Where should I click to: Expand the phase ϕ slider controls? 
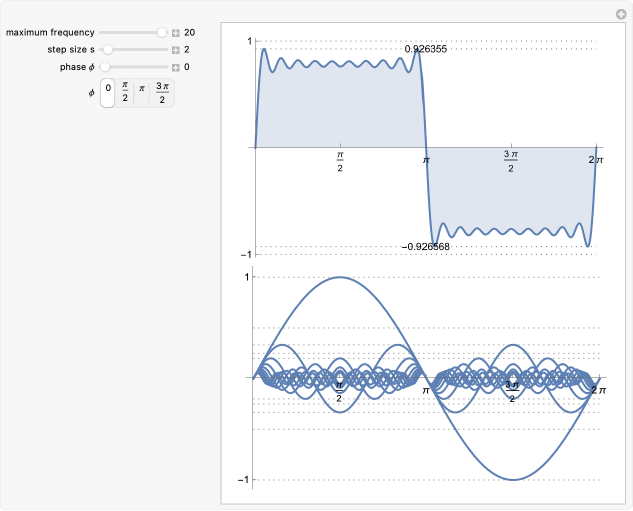176,67
